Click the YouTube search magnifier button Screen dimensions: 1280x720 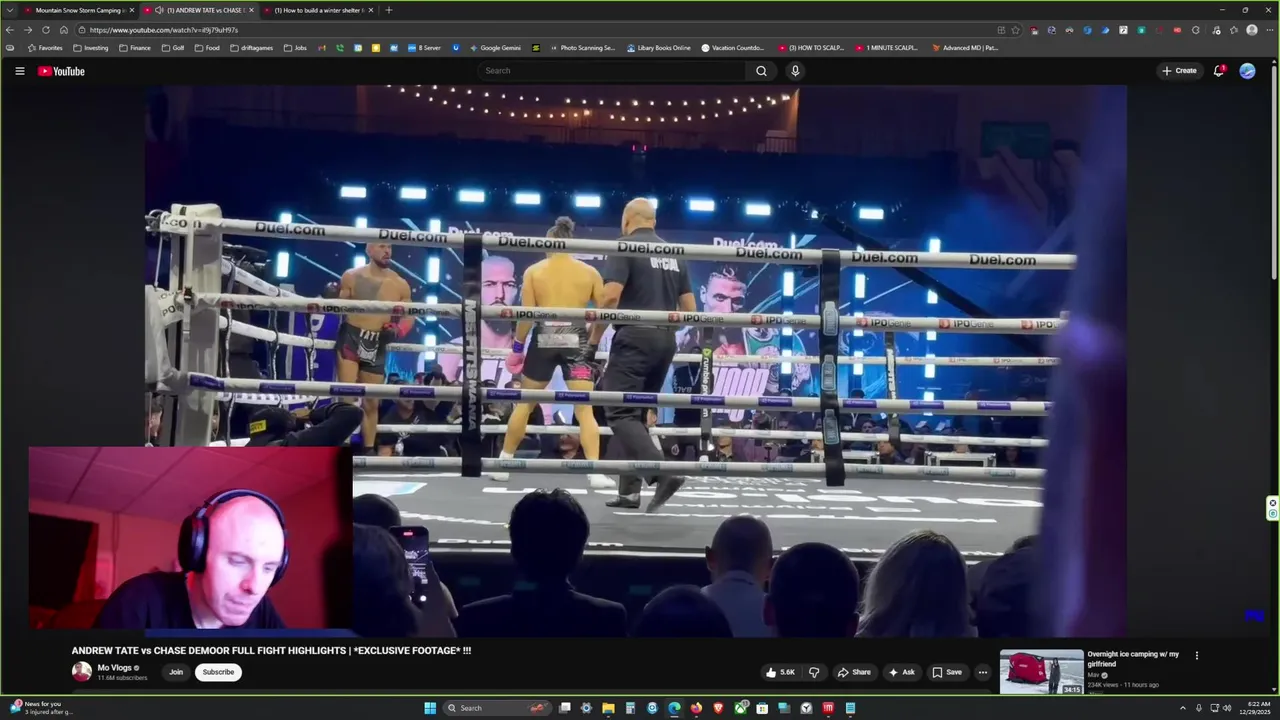click(x=761, y=71)
